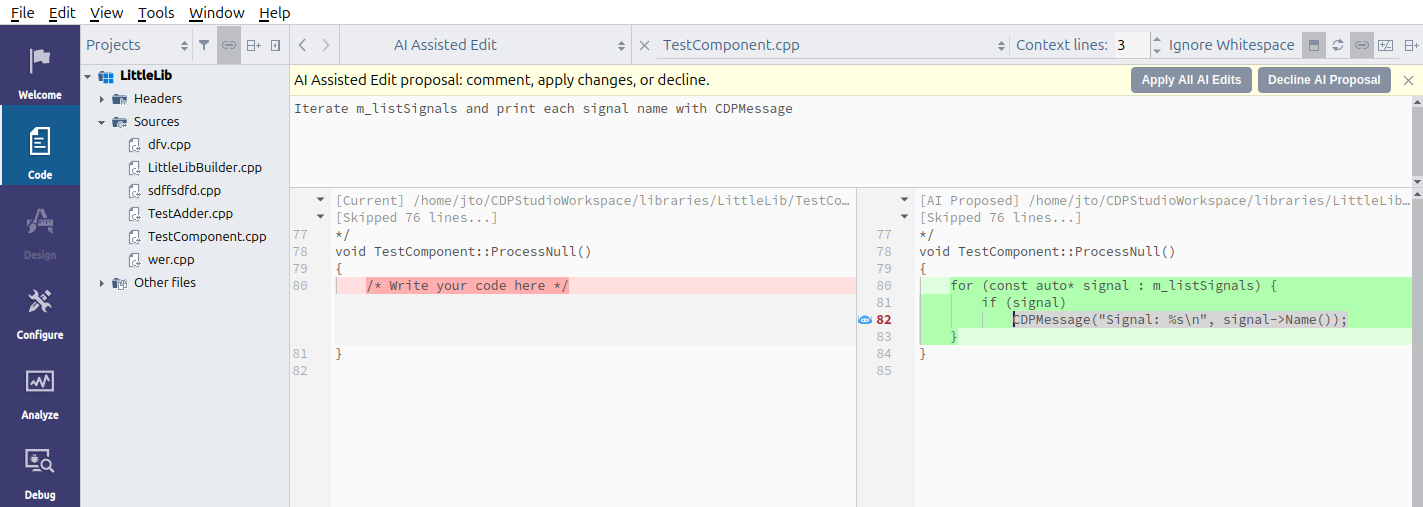The width and height of the screenshot is (1423, 507).
Task: Fold the [AI Proposed] file section
Action: (x=904, y=200)
